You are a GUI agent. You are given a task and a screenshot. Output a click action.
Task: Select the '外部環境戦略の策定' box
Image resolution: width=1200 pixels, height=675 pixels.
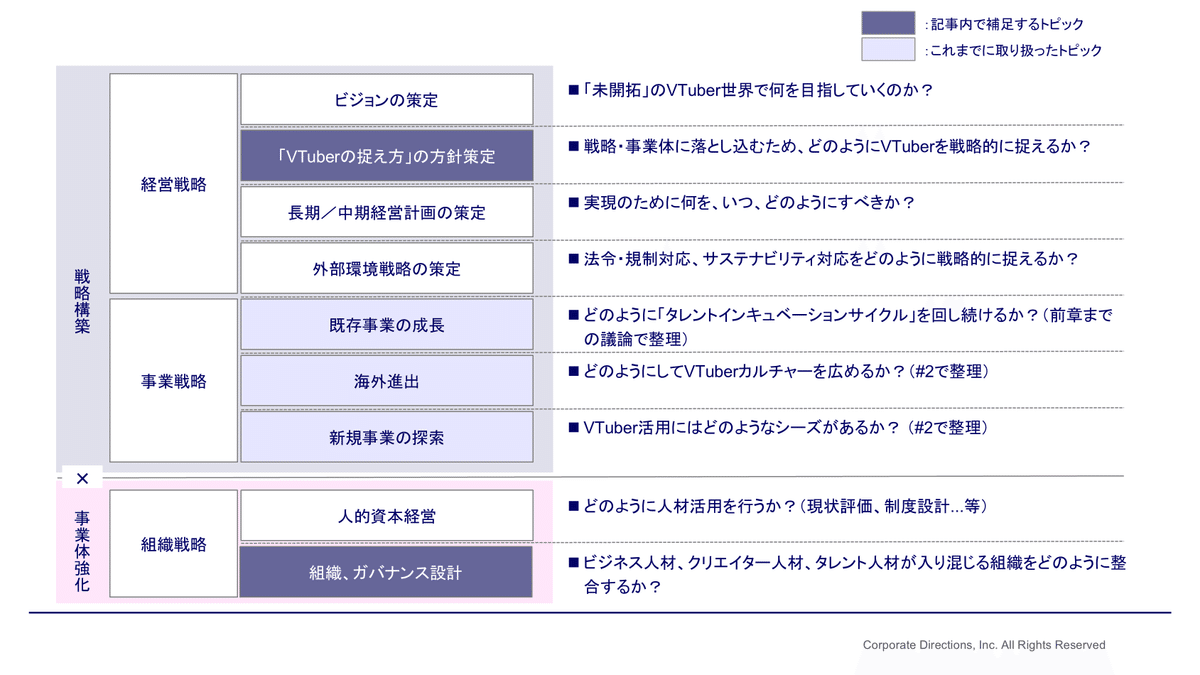386,269
